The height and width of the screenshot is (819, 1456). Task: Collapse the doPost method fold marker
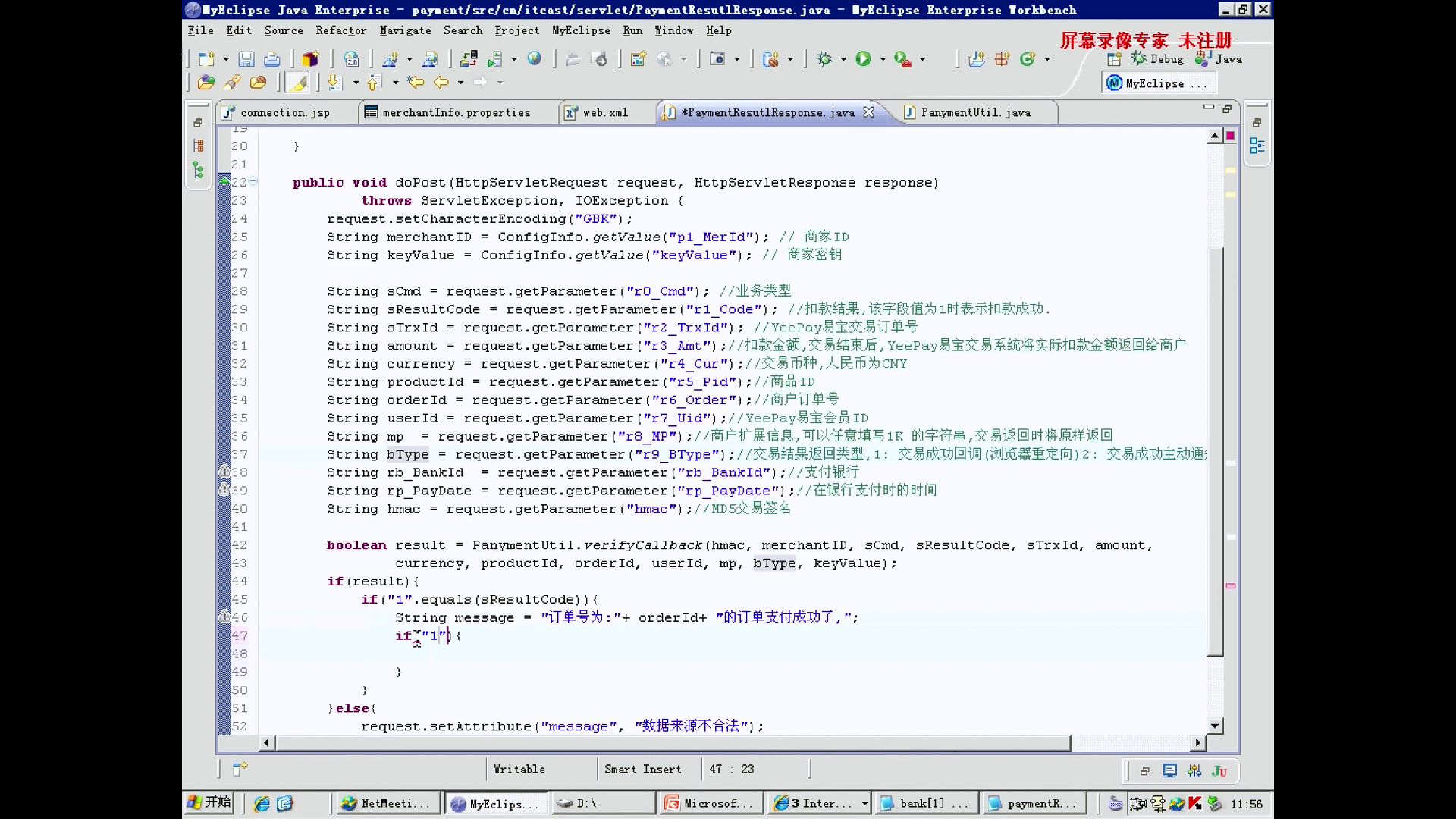[x=253, y=181]
